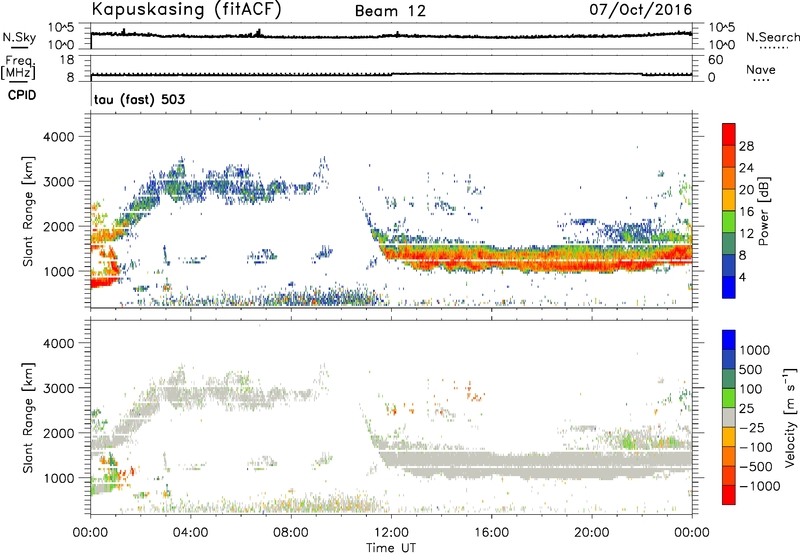Select the CPID row label

[x=22, y=95]
